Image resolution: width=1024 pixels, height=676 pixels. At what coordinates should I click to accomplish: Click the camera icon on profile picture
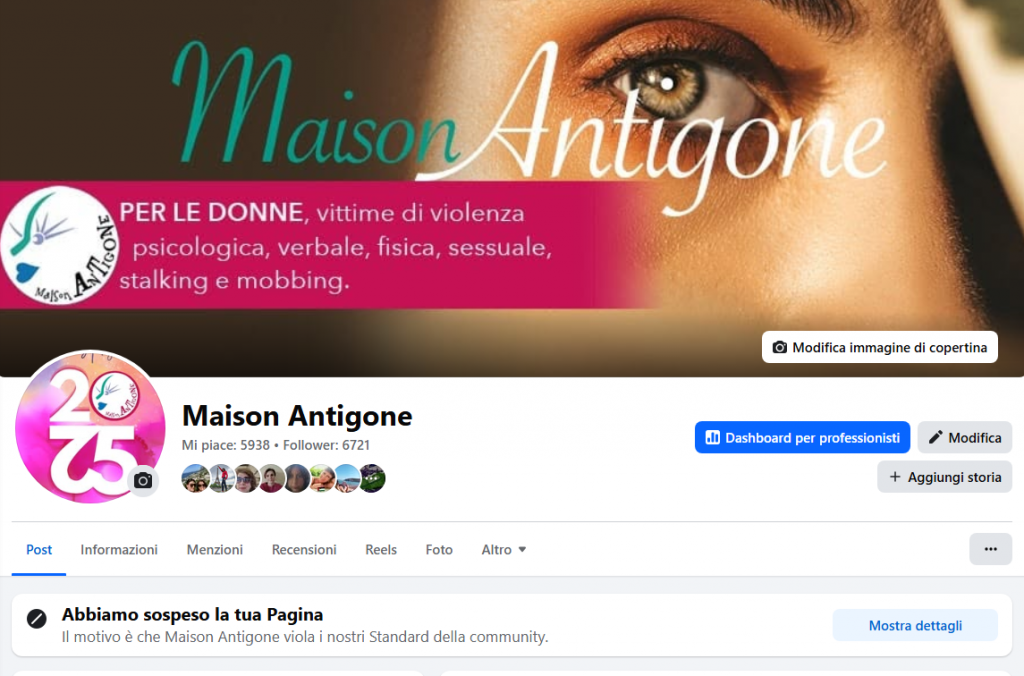[x=143, y=481]
